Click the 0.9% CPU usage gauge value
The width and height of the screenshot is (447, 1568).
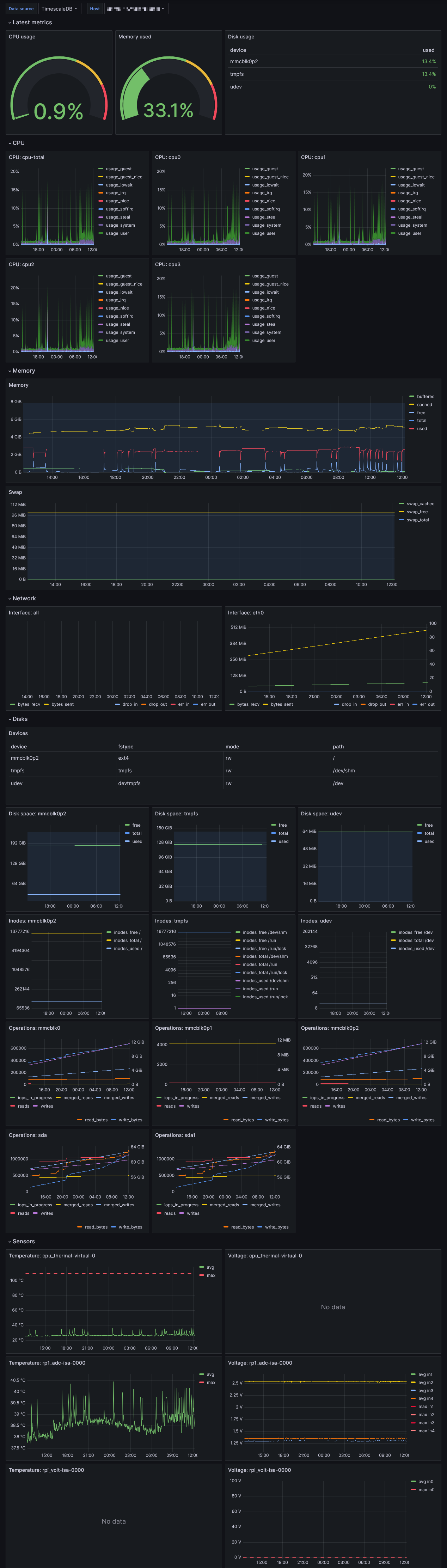(x=59, y=111)
